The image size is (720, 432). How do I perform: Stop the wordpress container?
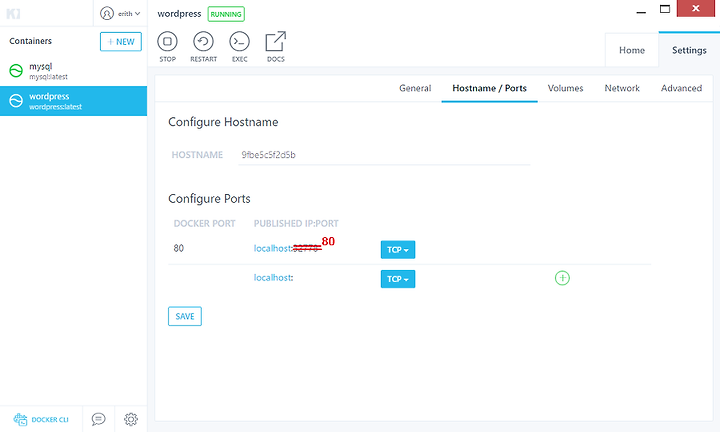tap(167, 46)
